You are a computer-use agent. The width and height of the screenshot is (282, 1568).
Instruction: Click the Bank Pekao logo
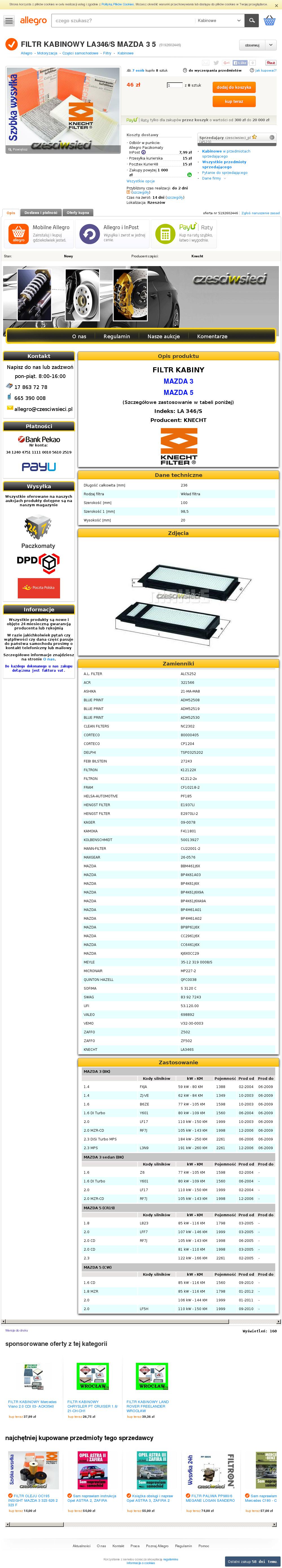tap(39, 439)
